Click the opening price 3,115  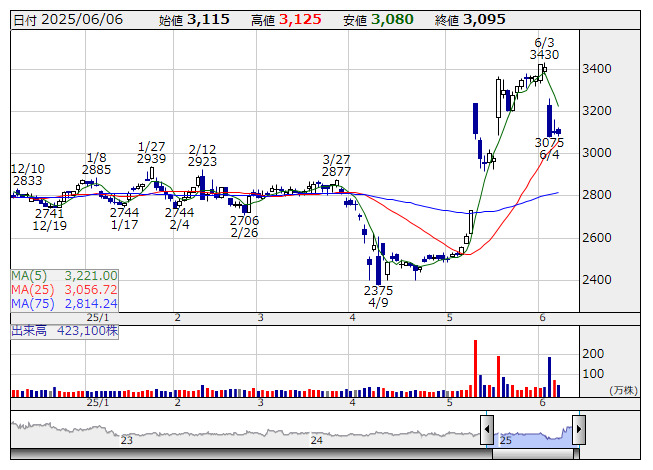[x=208, y=20]
